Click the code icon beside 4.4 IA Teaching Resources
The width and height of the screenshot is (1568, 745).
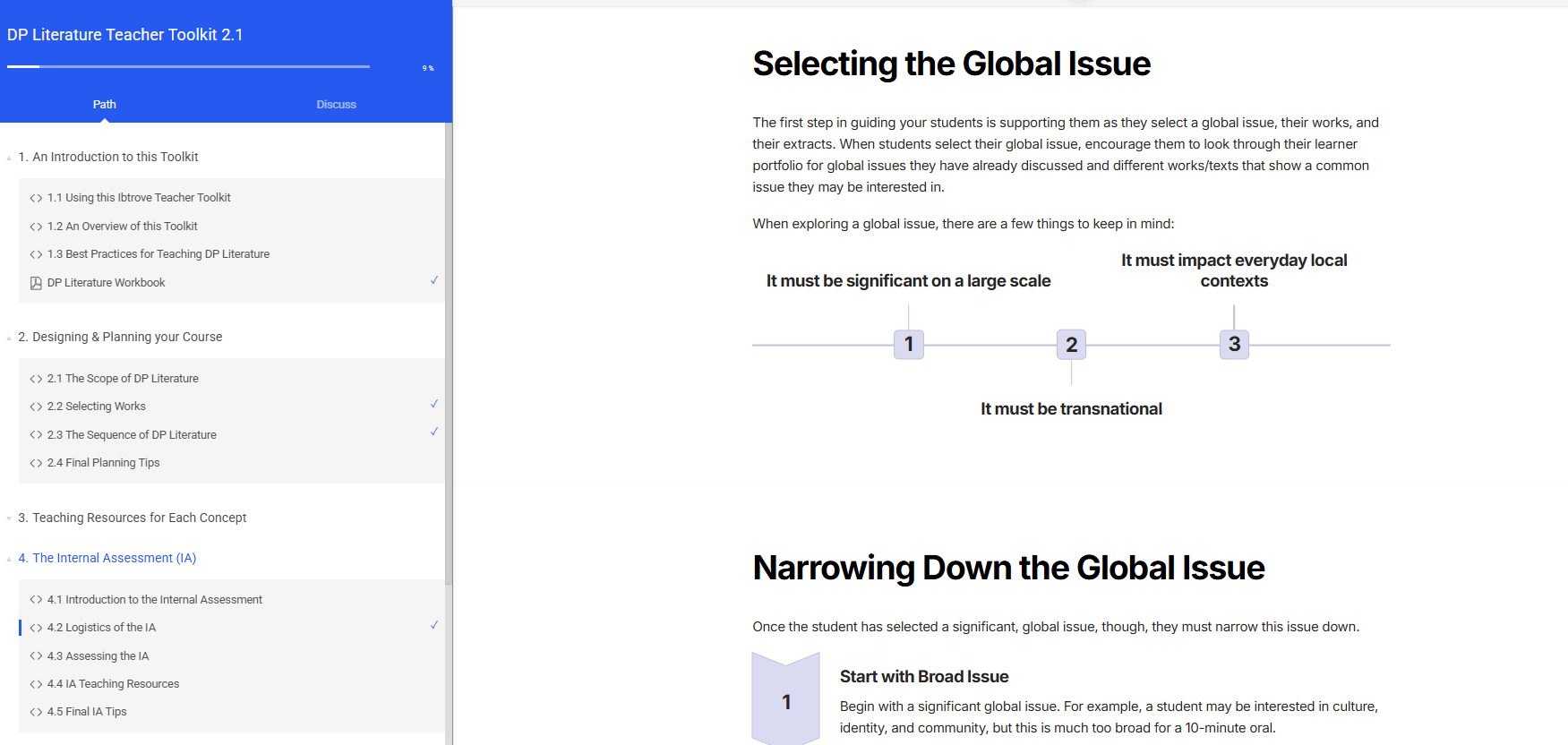coord(36,684)
